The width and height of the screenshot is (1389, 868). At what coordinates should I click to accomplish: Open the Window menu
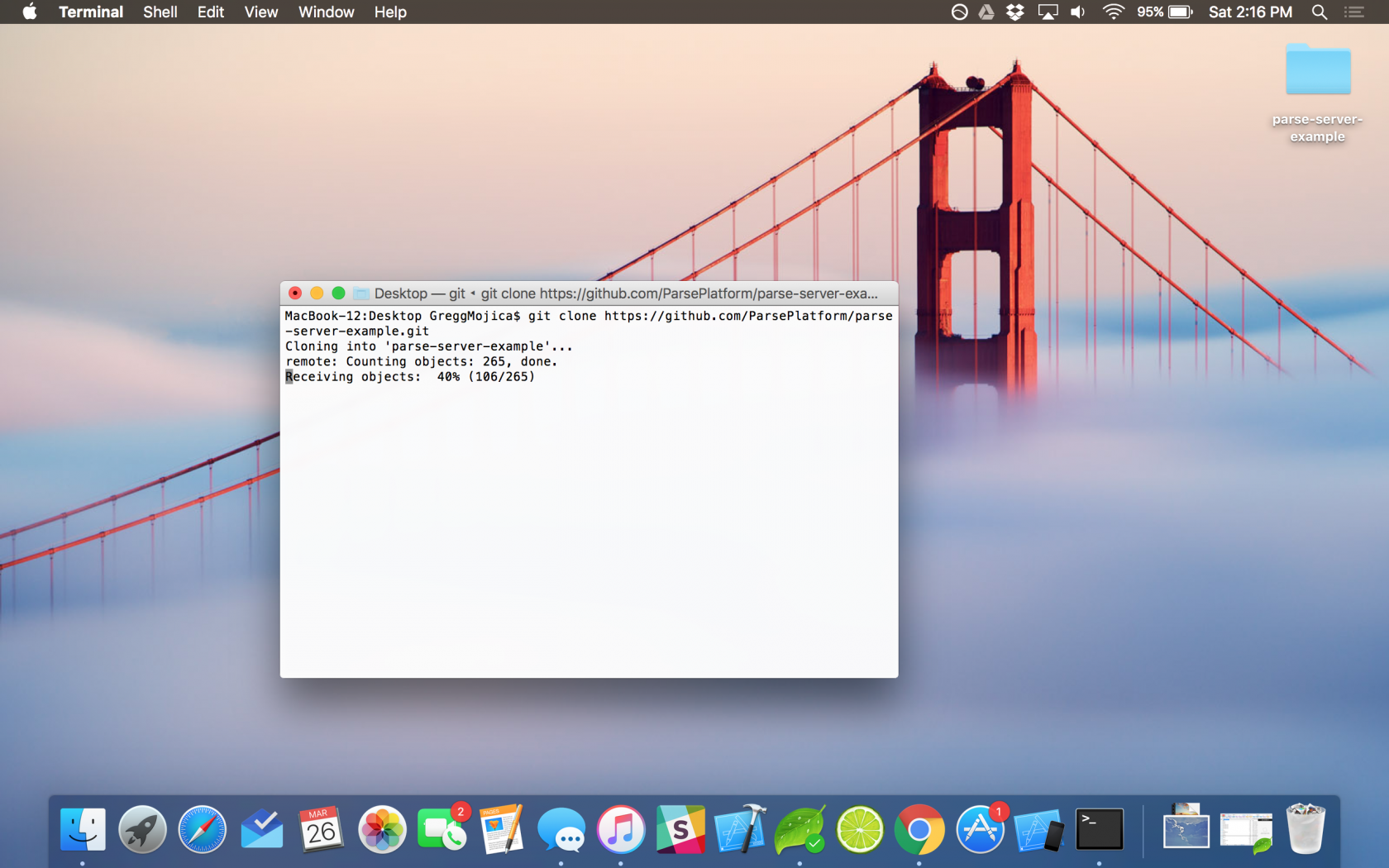pyautogui.click(x=325, y=12)
